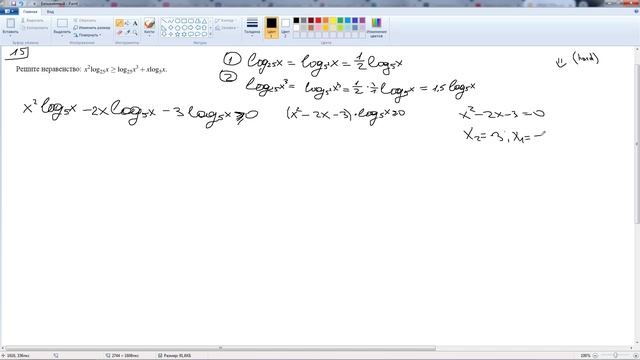Select the Pencil tool
The image size is (640, 360).
tap(120, 24)
